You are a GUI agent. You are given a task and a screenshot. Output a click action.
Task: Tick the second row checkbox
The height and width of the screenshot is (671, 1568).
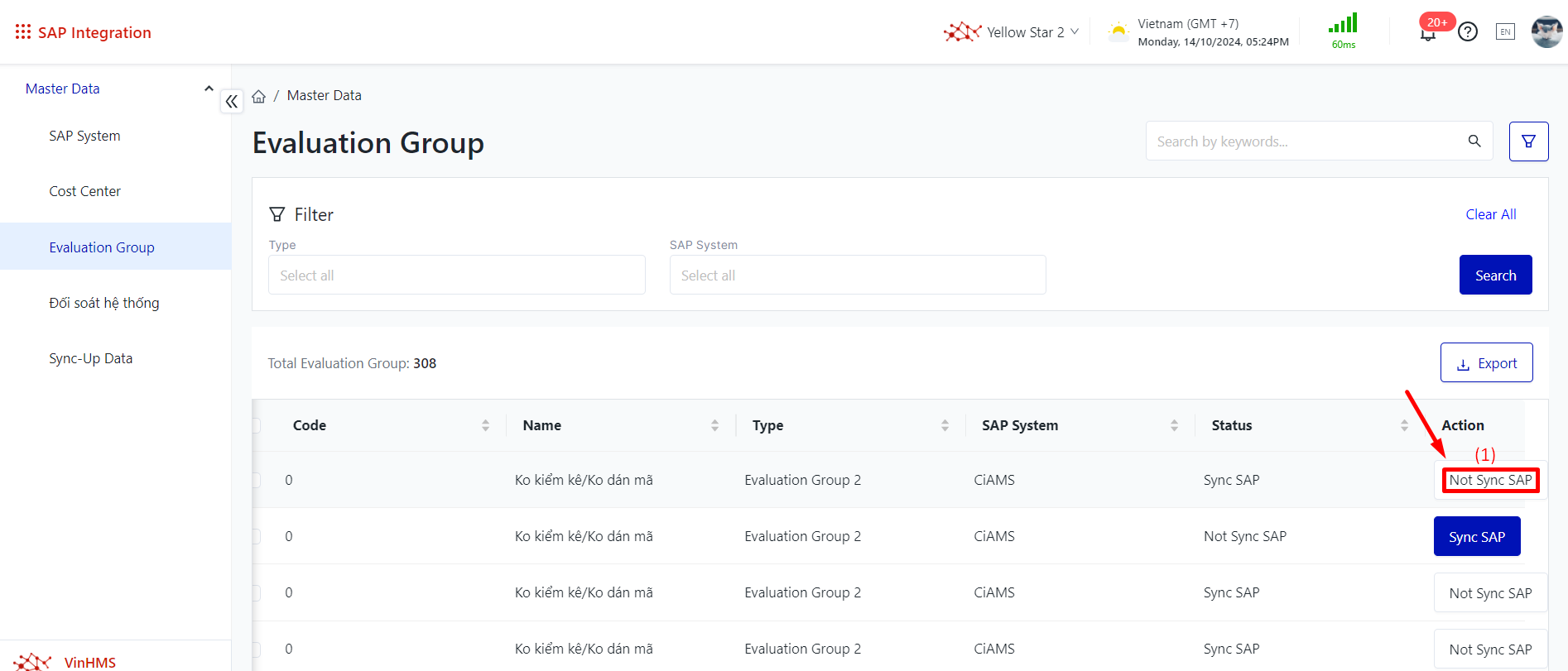pyautogui.click(x=256, y=536)
